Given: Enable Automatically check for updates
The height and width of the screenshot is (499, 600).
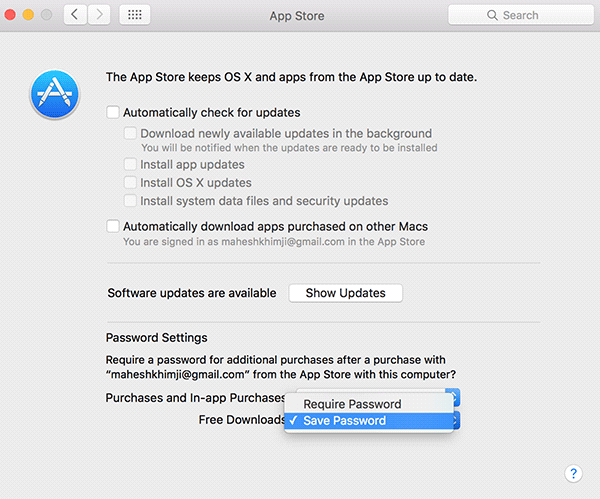Looking at the screenshot, I should point(114,113).
